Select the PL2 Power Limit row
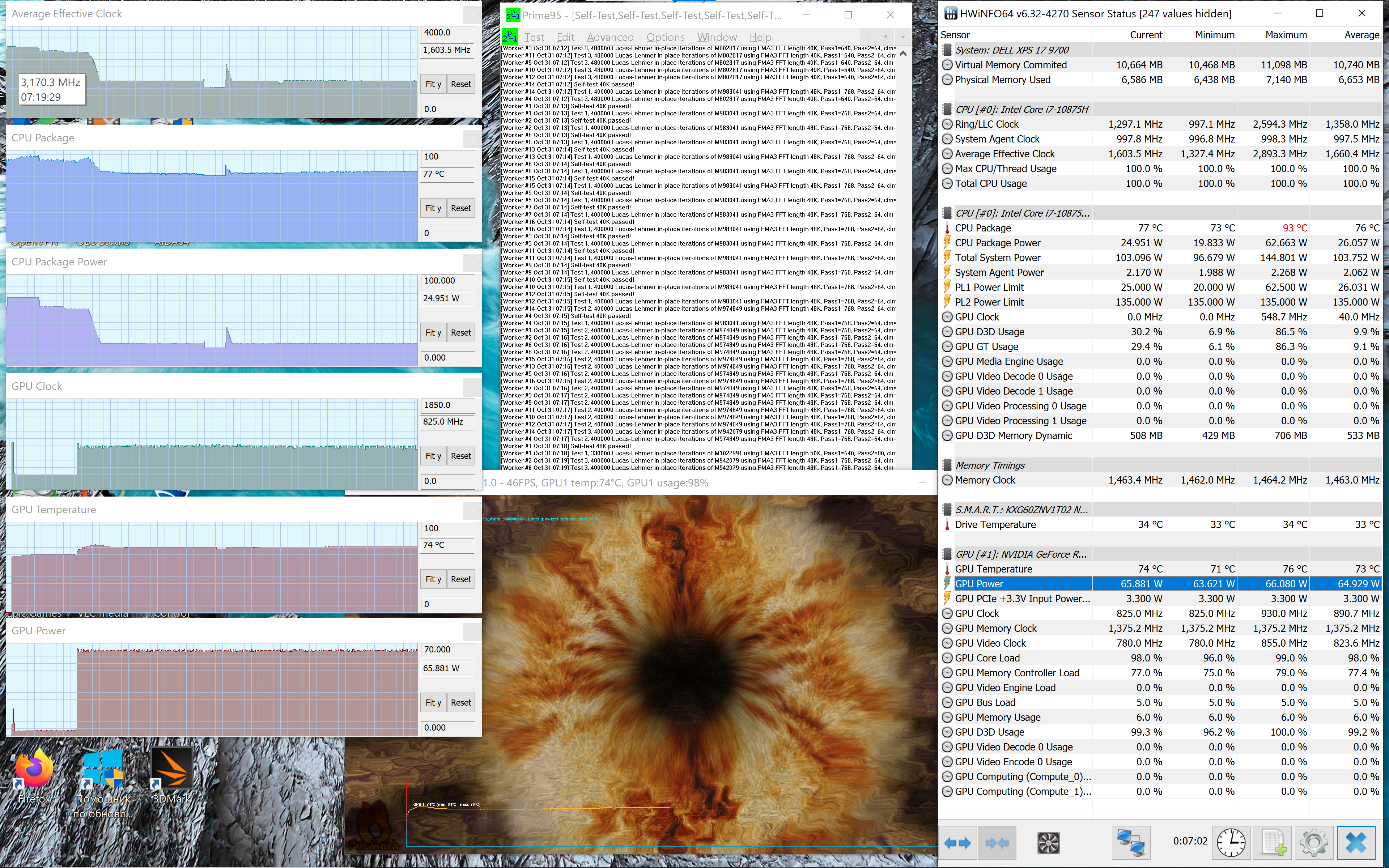1389x868 pixels. click(x=1160, y=302)
